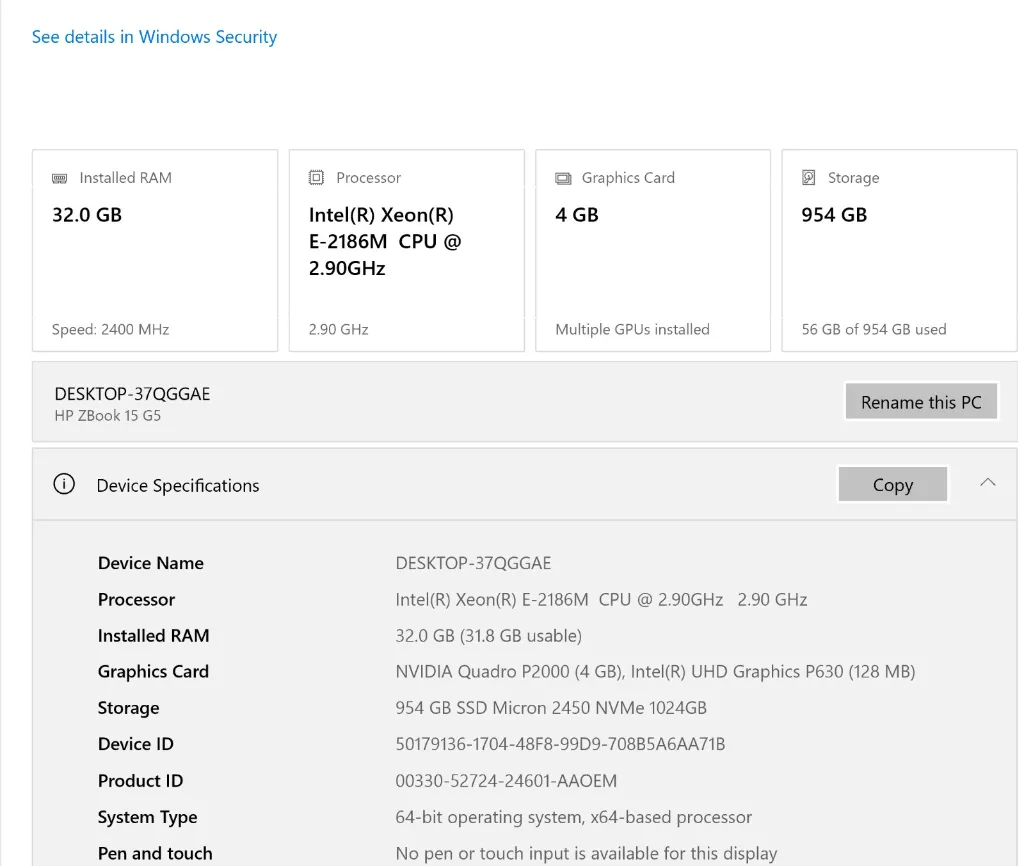The height and width of the screenshot is (866, 1024).
Task: Click the Pen and touch label
Action: coord(155,853)
